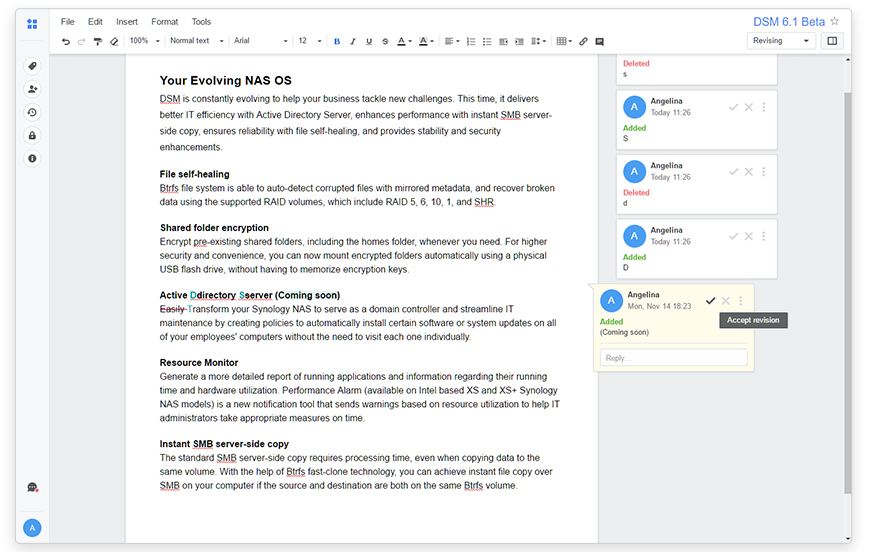Viewport: 869px width, 552px height.
Task: Reject the Added S revision
Action: (749, 107)
